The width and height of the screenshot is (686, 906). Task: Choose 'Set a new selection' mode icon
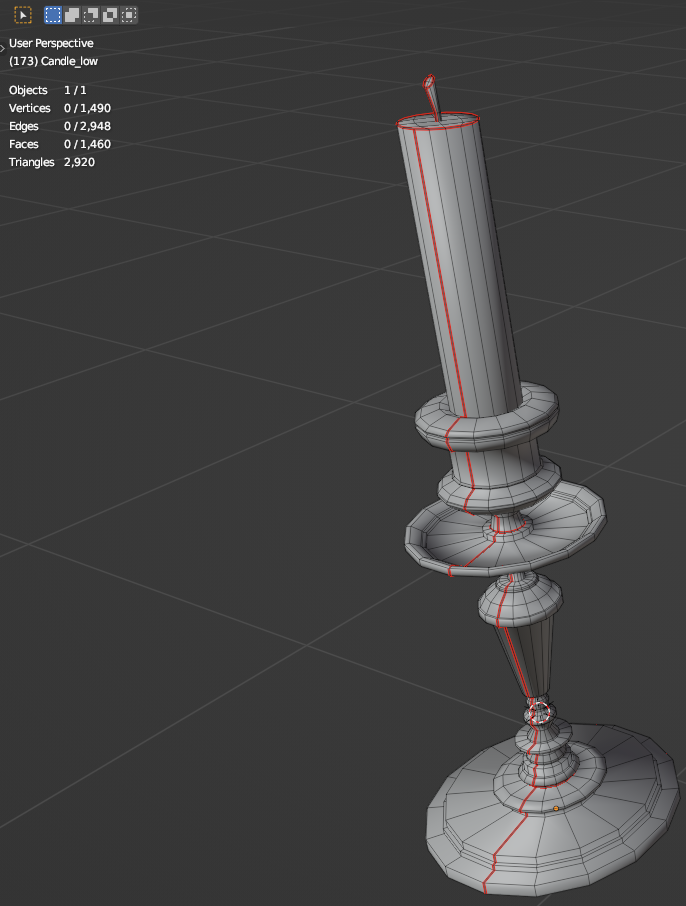(53, 15)
